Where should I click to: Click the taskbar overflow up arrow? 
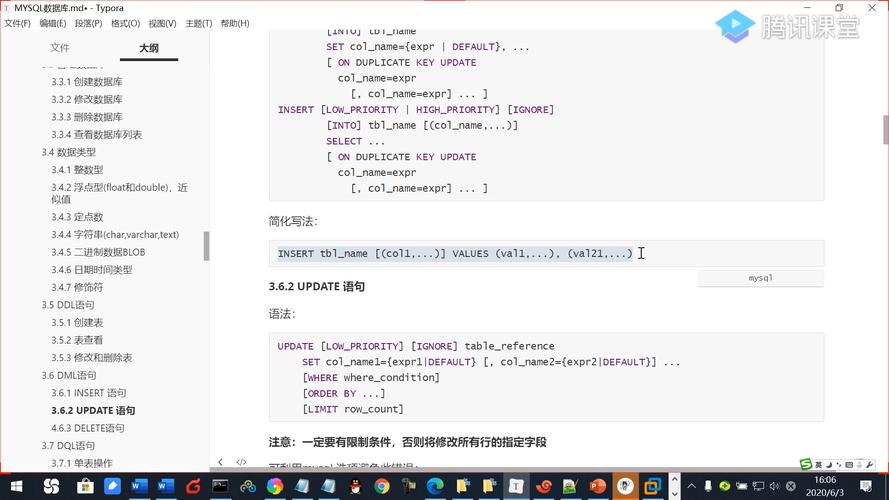point(675,480)
